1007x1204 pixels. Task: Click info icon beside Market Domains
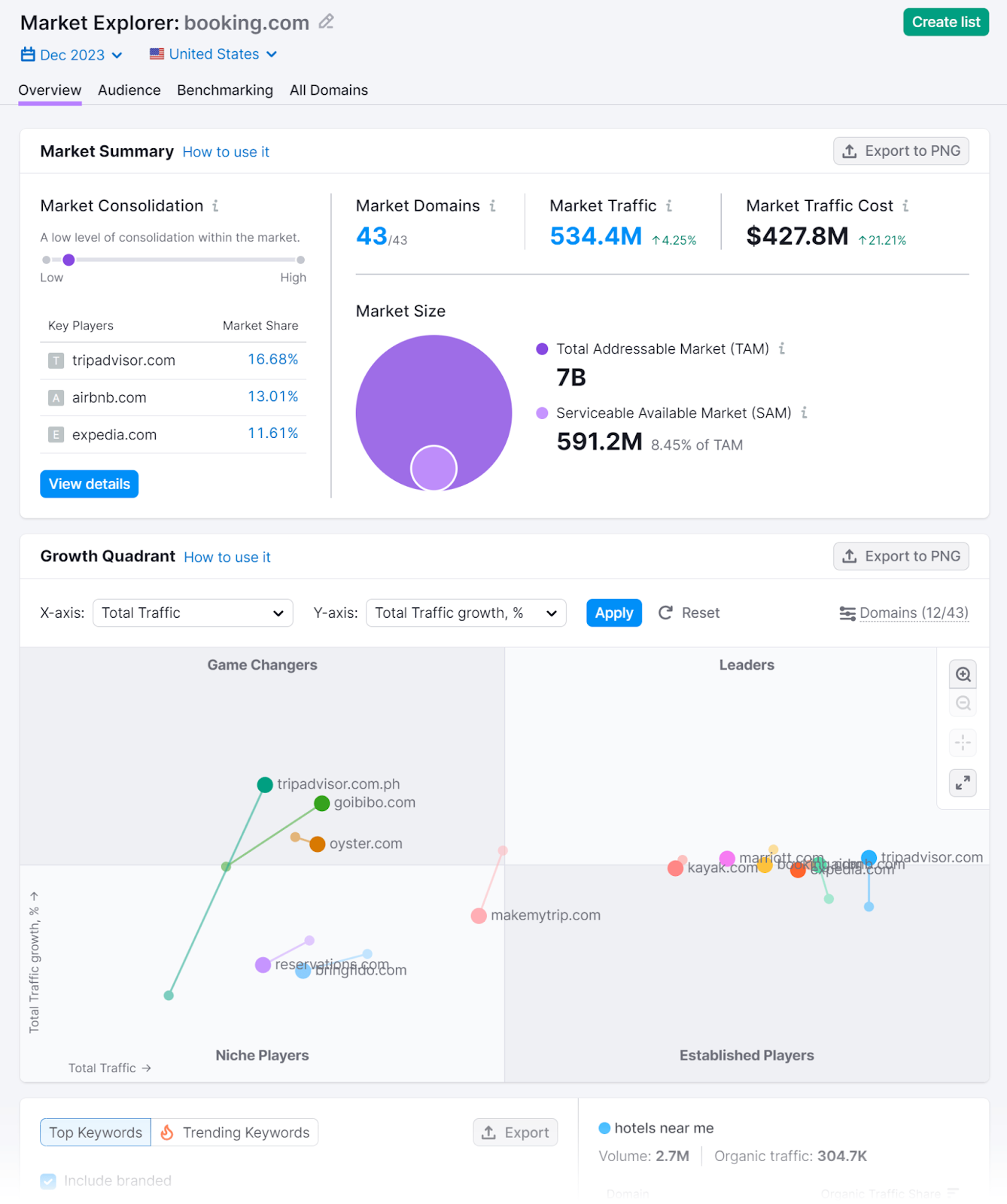(x=493, y=205)
